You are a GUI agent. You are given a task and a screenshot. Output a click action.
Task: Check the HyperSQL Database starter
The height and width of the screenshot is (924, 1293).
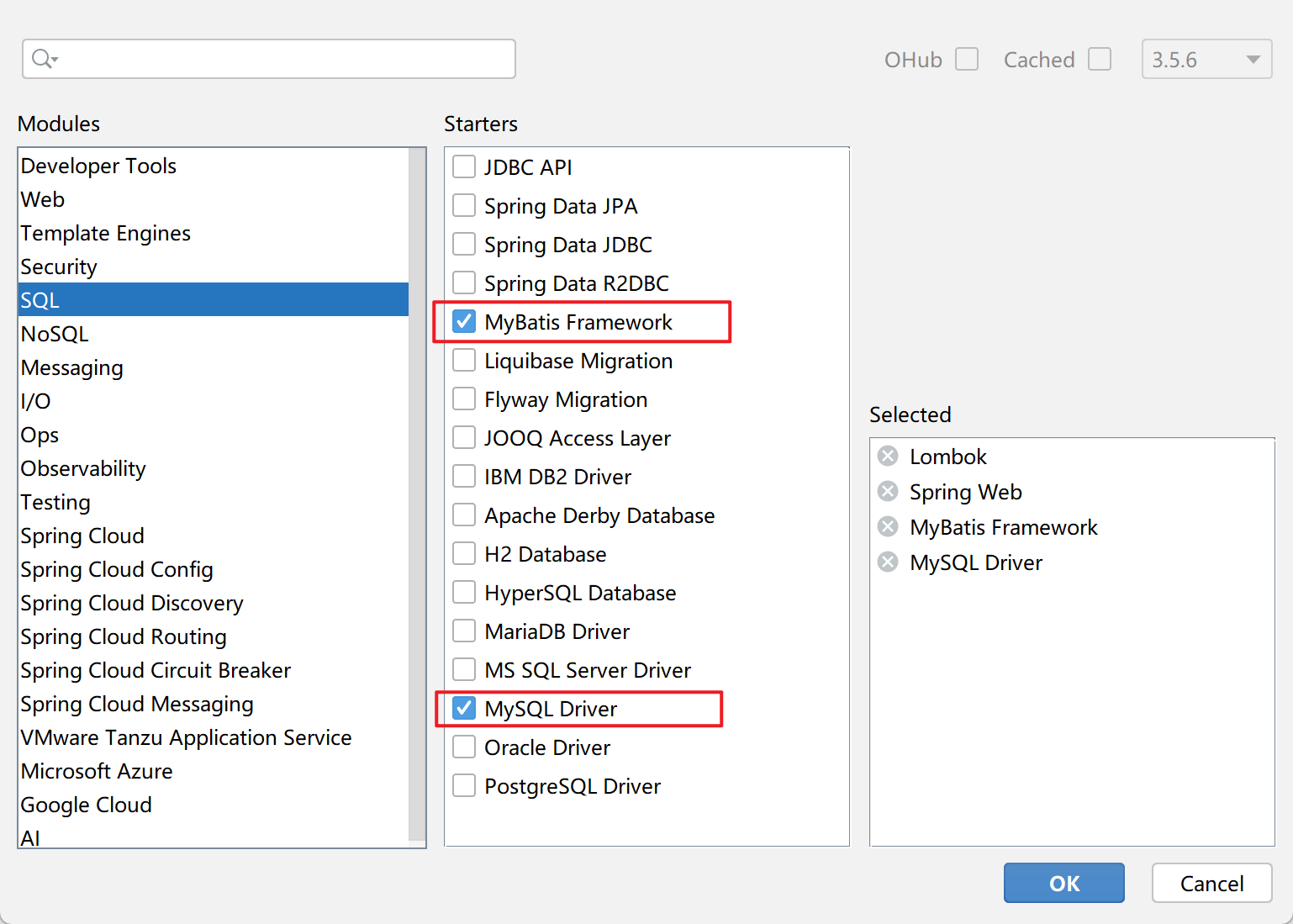(464, 592)
